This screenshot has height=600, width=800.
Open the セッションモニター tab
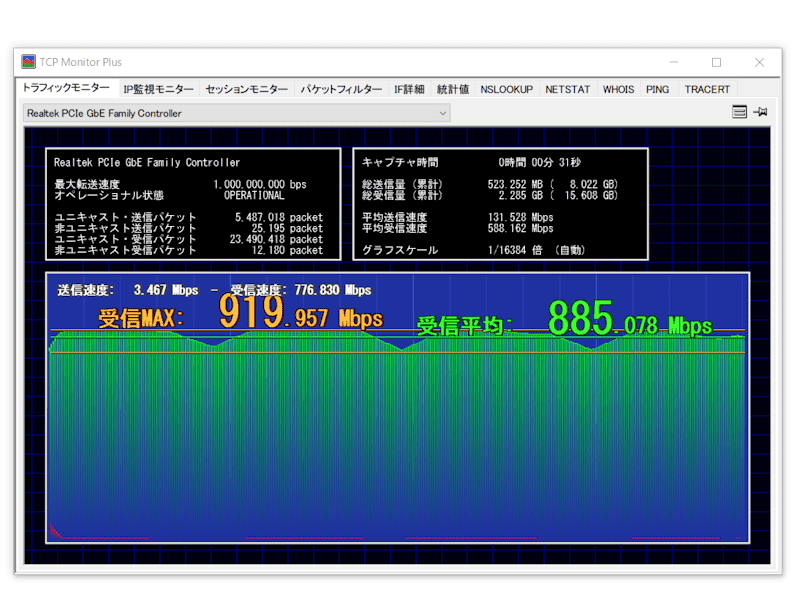tap(246, 89)
